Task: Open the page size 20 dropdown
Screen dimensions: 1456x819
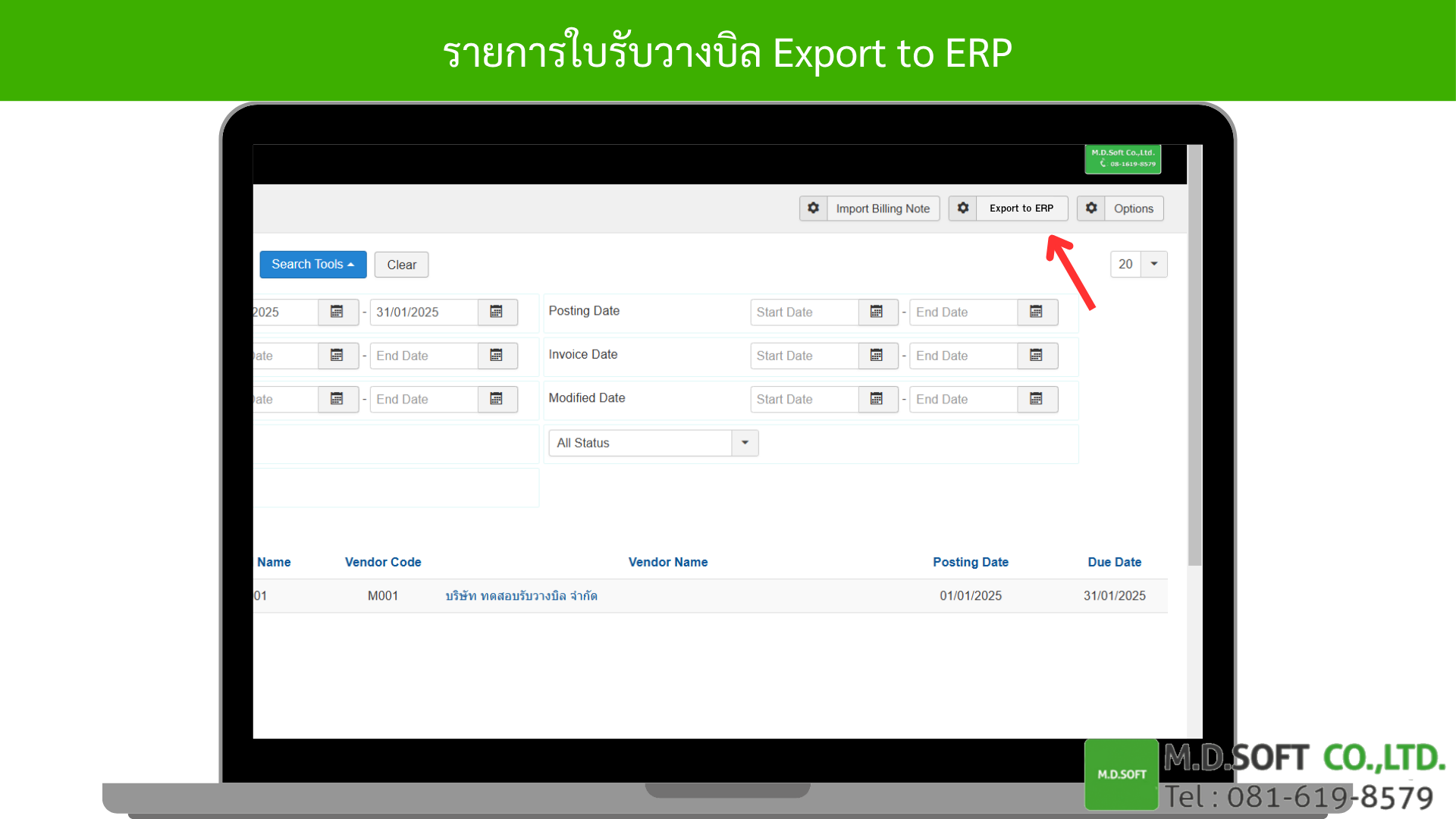Action: pyautogui.click(x=1153, y=264)
